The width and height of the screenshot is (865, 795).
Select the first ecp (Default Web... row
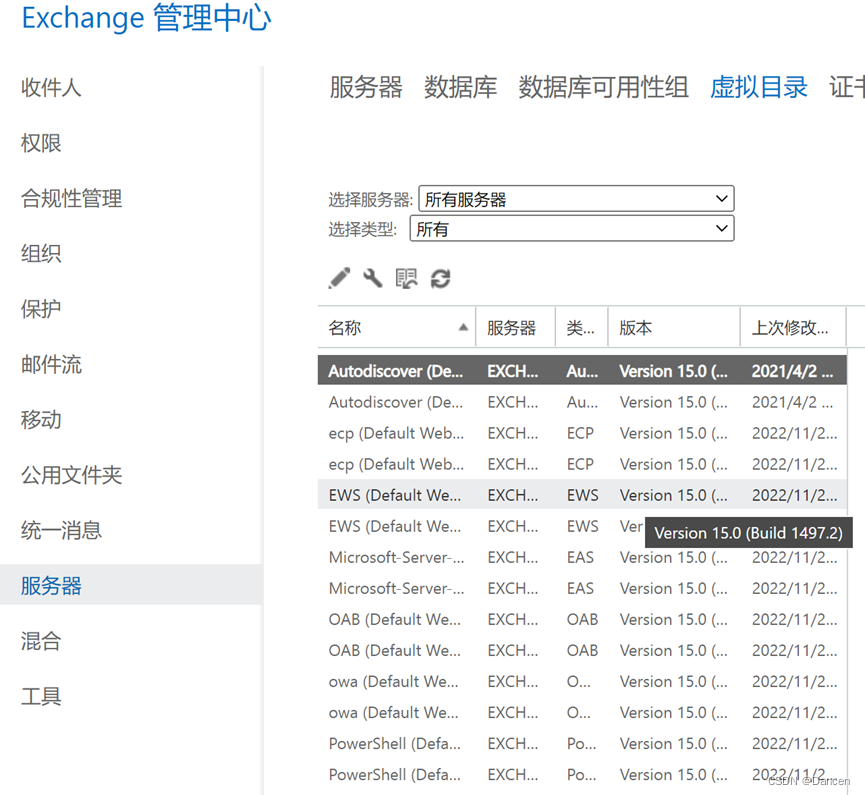click(x=582, y=433)
